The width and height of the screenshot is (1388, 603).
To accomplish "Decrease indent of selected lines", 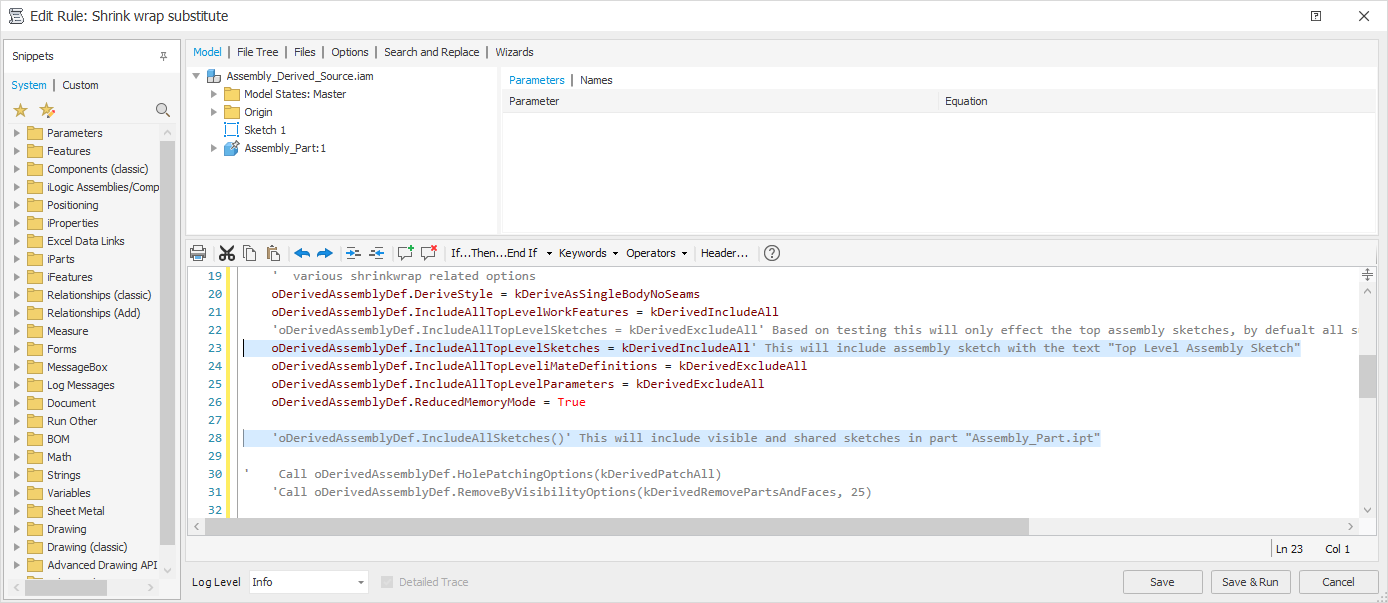I will tap(377, 253).
